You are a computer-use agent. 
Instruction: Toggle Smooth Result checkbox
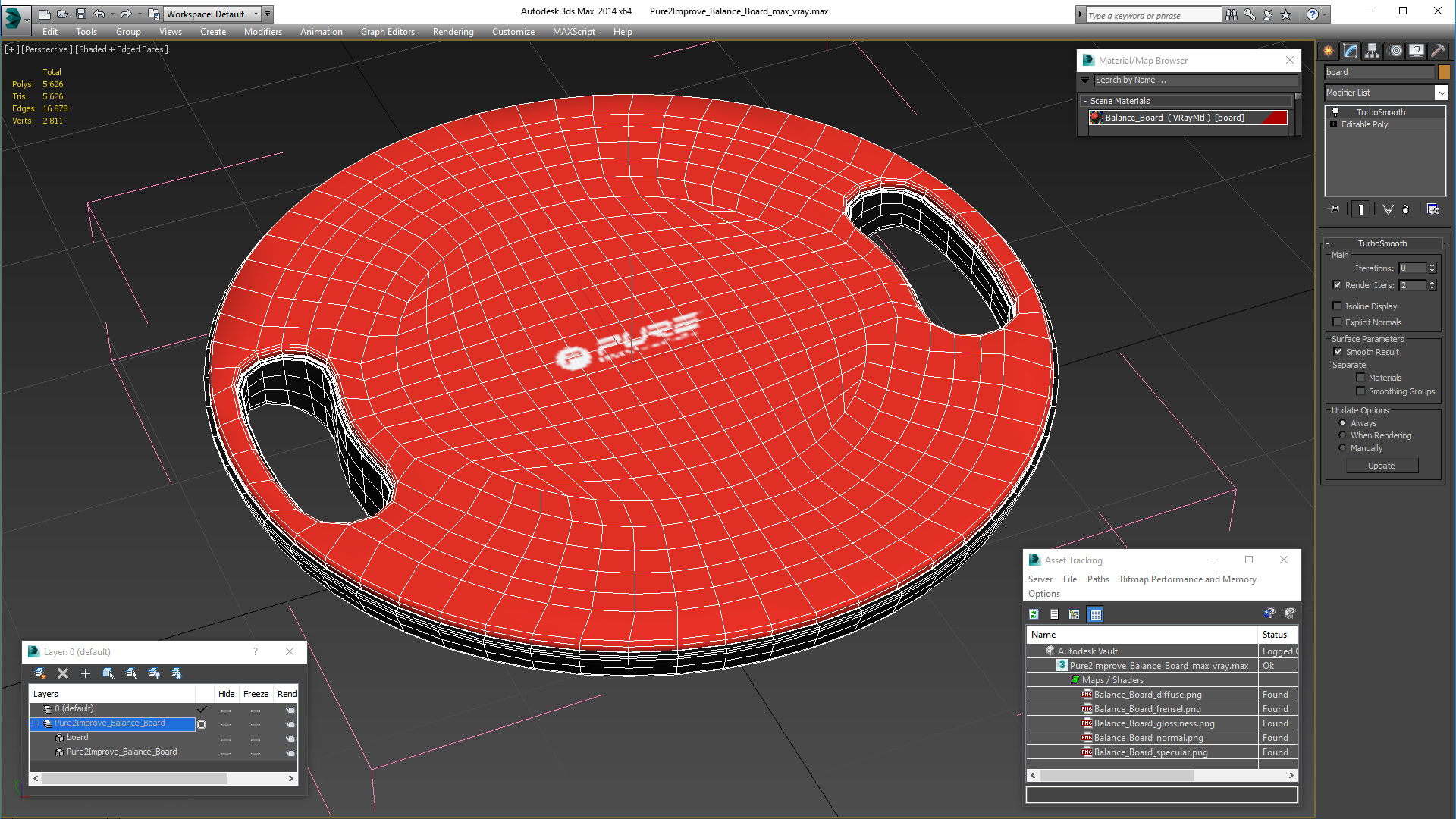(x=1338, y=352)
